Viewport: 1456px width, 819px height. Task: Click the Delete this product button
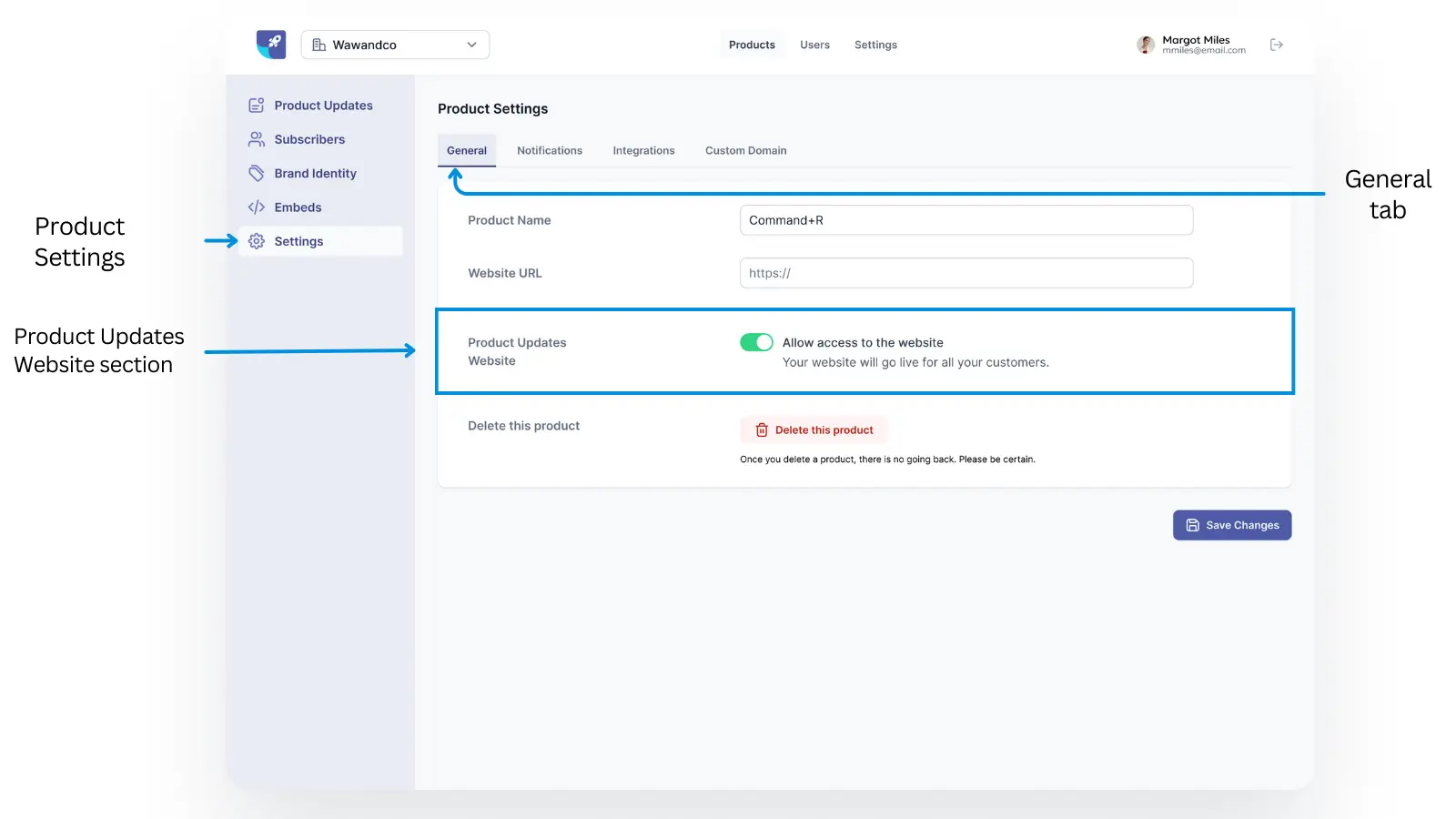coord(813,429)
